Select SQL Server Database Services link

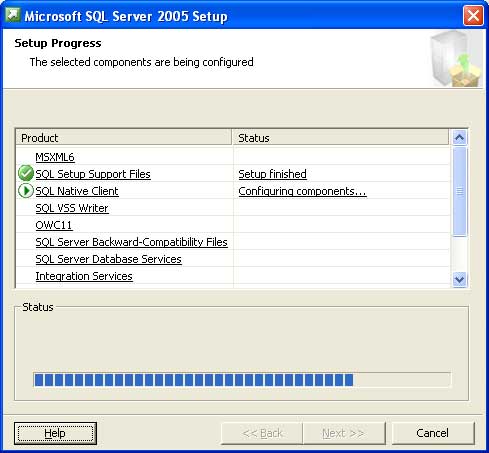109,259
